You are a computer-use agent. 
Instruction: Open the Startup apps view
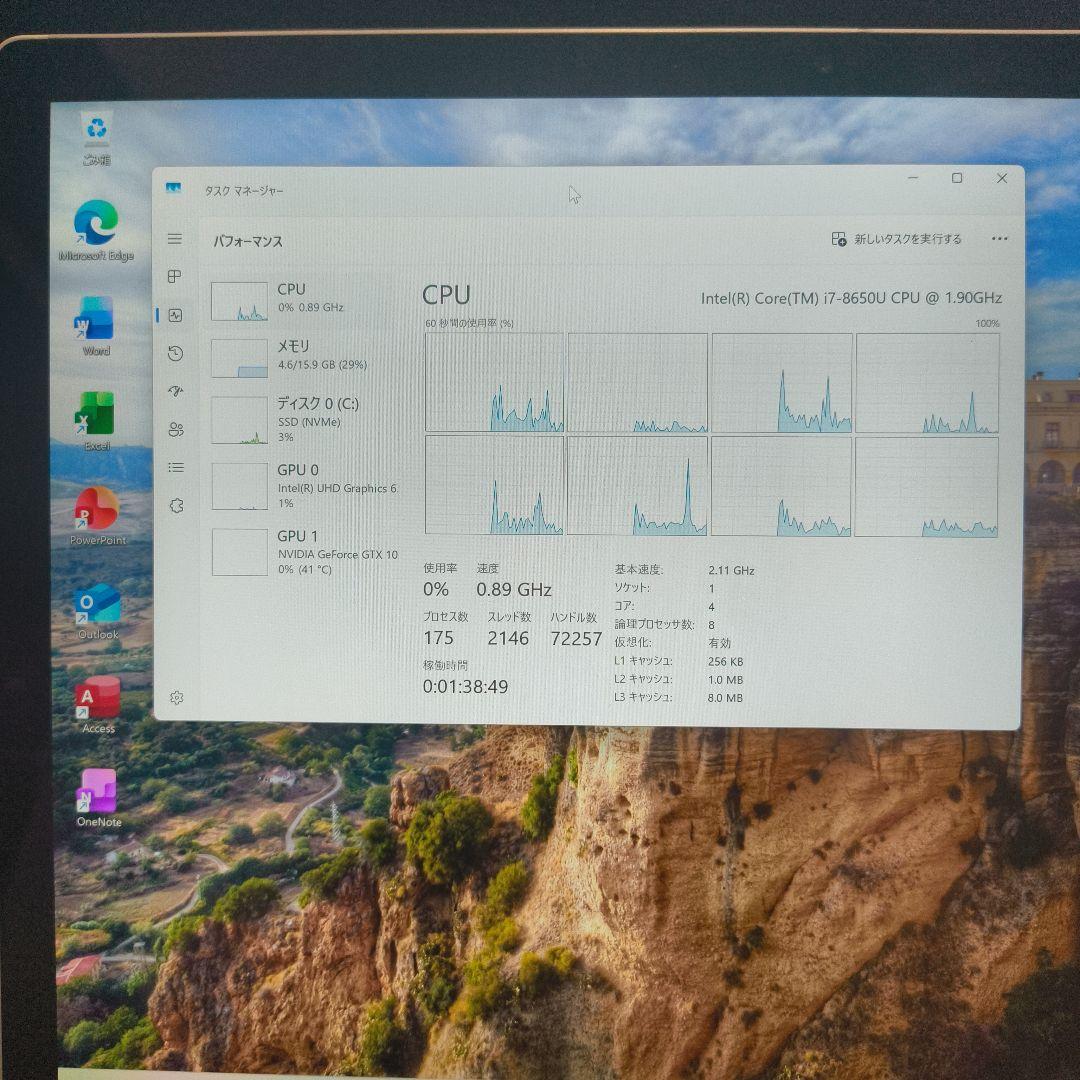tap(175, 391)
